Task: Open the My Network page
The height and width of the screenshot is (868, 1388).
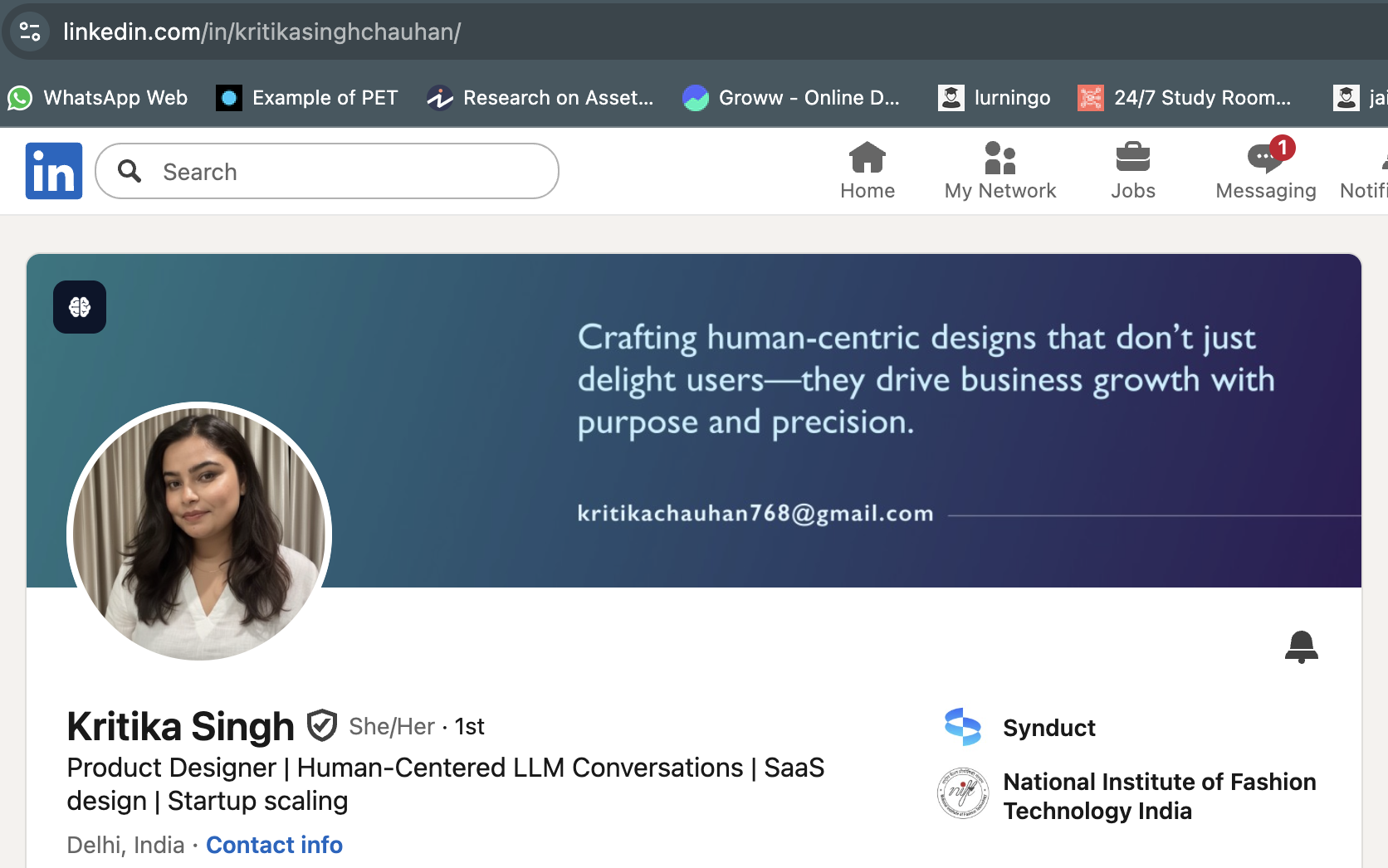Action: click(x=999, y=168)
